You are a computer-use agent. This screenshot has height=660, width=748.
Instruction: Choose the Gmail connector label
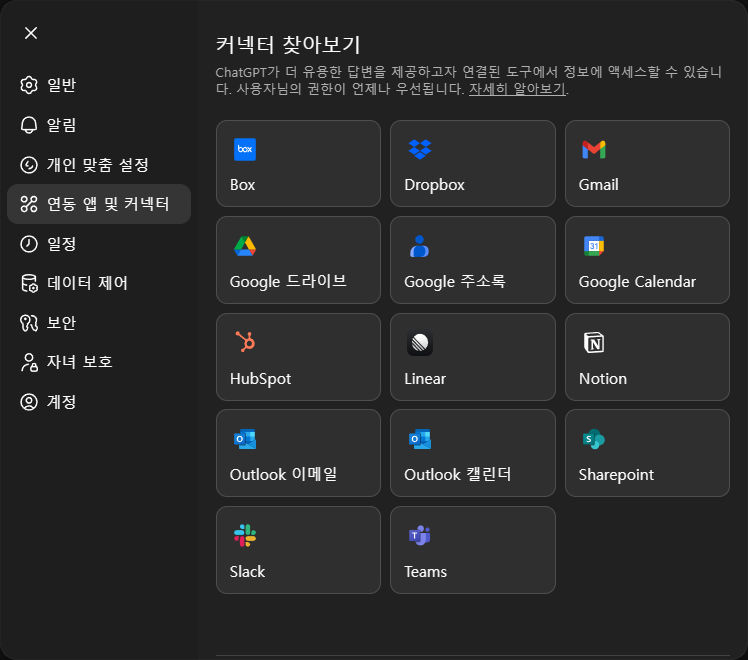[x=598, y=185]
